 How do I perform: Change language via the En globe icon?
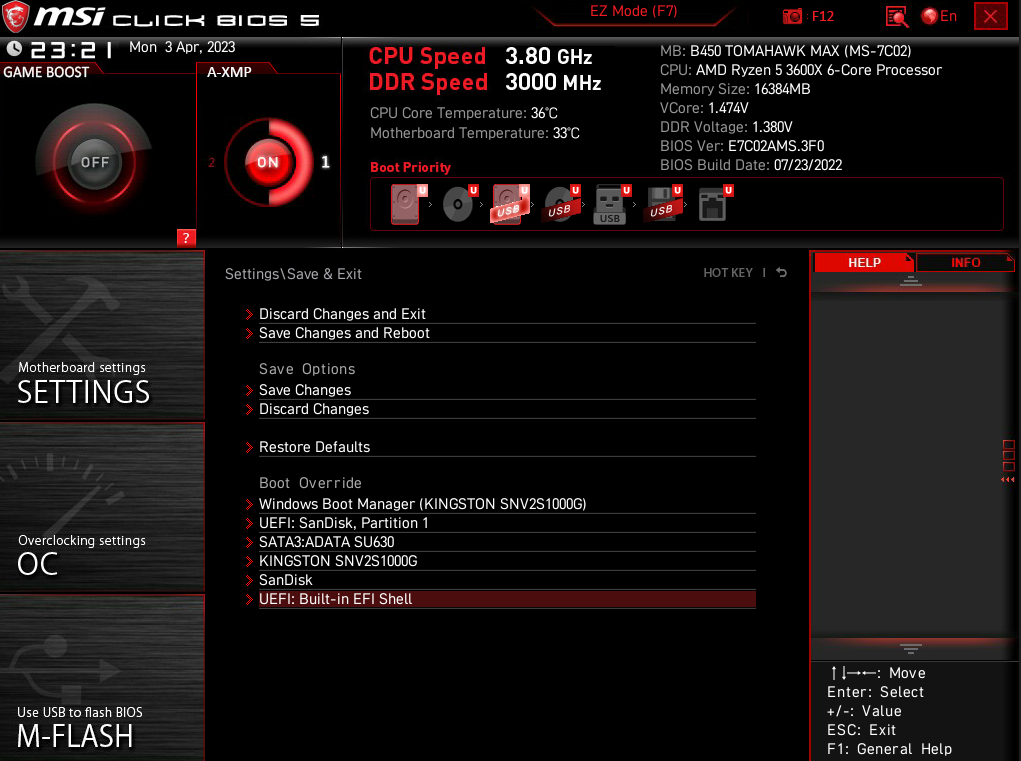(939, 16)
